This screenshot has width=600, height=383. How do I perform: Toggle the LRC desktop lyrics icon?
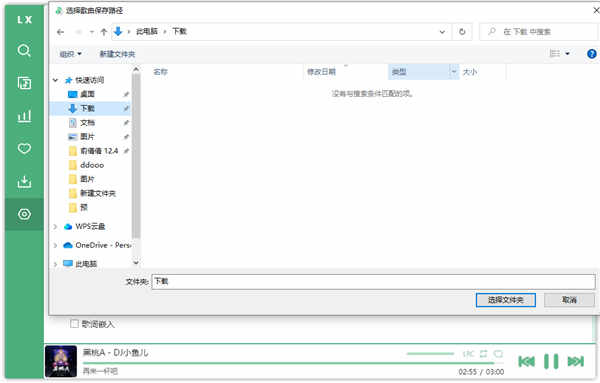(468, 354)
